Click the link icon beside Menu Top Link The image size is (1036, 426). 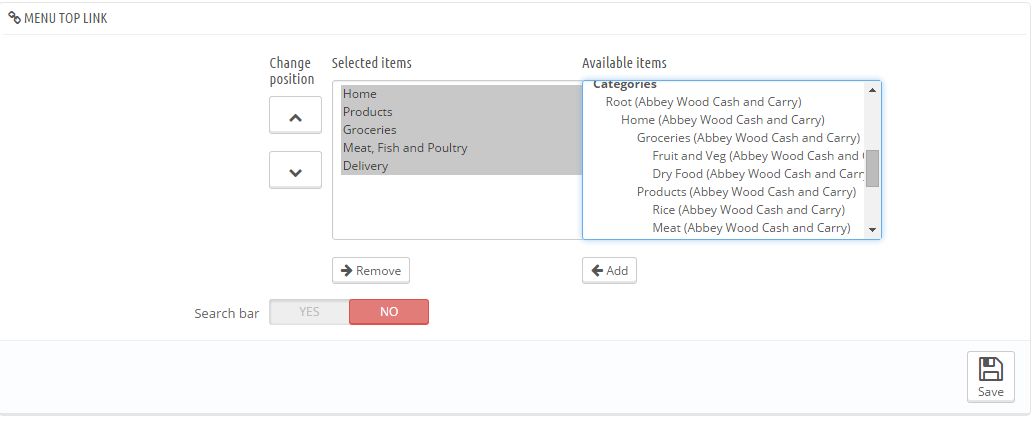click(x=13, y=17)
